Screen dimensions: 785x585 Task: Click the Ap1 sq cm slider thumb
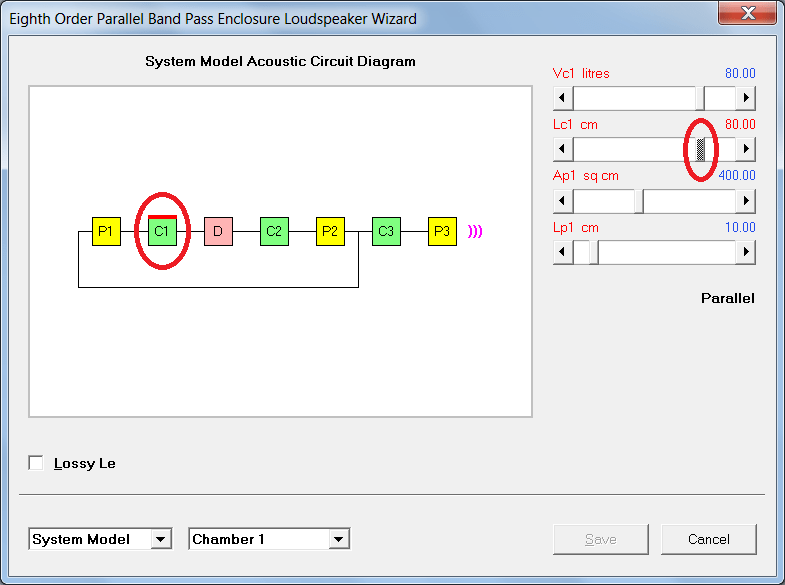tap(639, 201)
